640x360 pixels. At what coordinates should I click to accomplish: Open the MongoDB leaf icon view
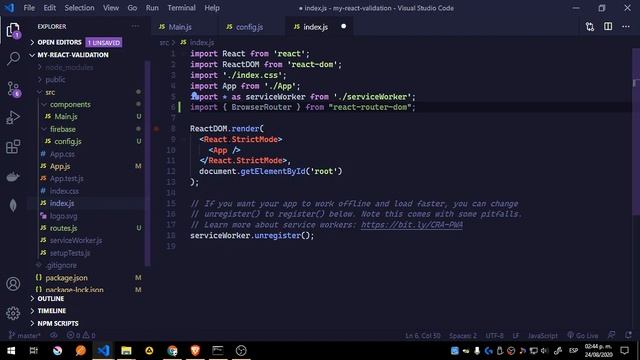tap(13, 205)
